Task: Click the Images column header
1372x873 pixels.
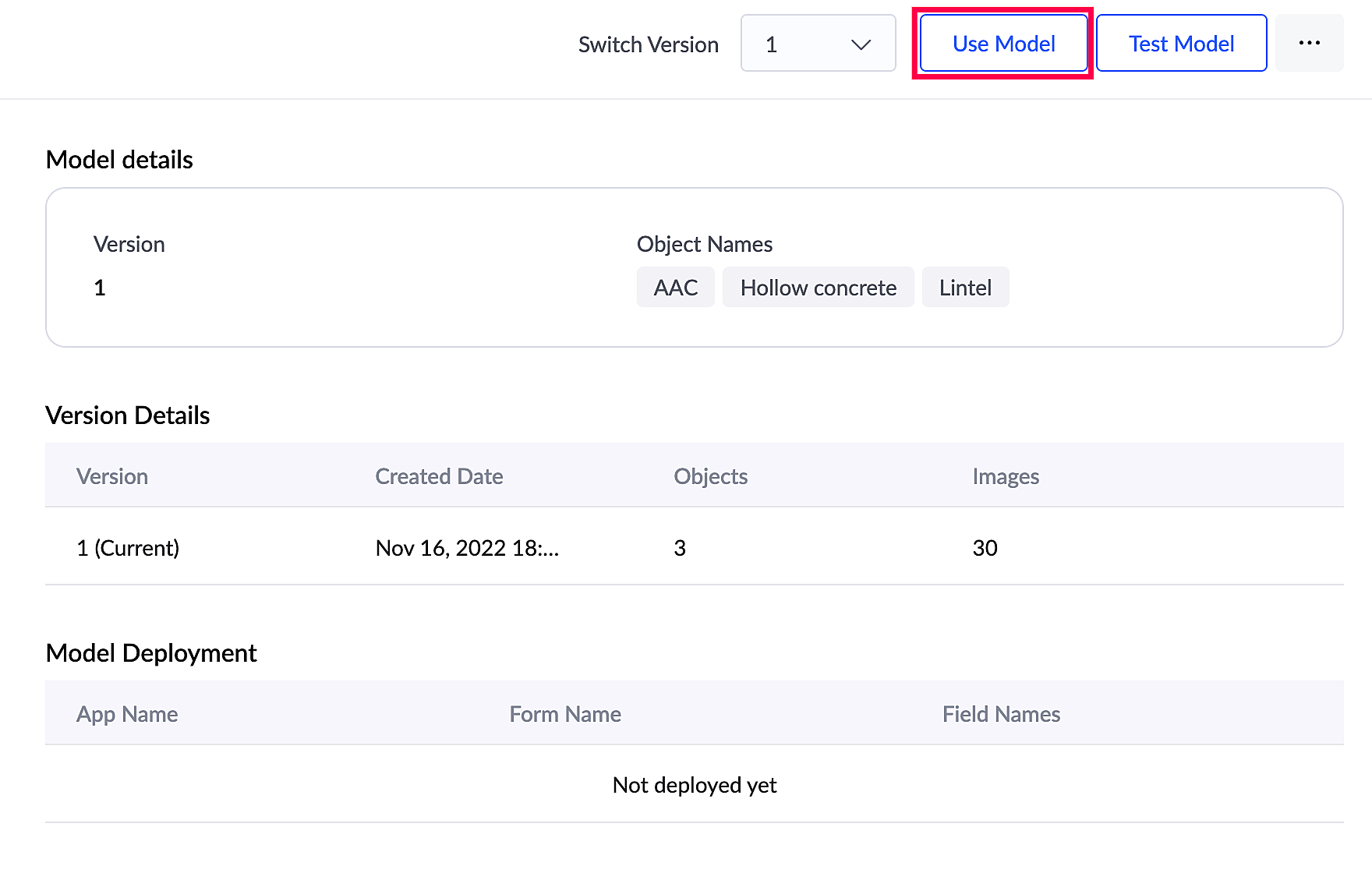Action: pyautogui.click(x=1006, y=476)
